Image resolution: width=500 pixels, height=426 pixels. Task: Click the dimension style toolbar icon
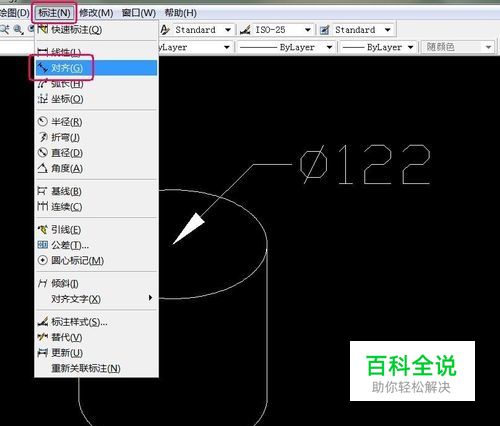click(245, 30)
